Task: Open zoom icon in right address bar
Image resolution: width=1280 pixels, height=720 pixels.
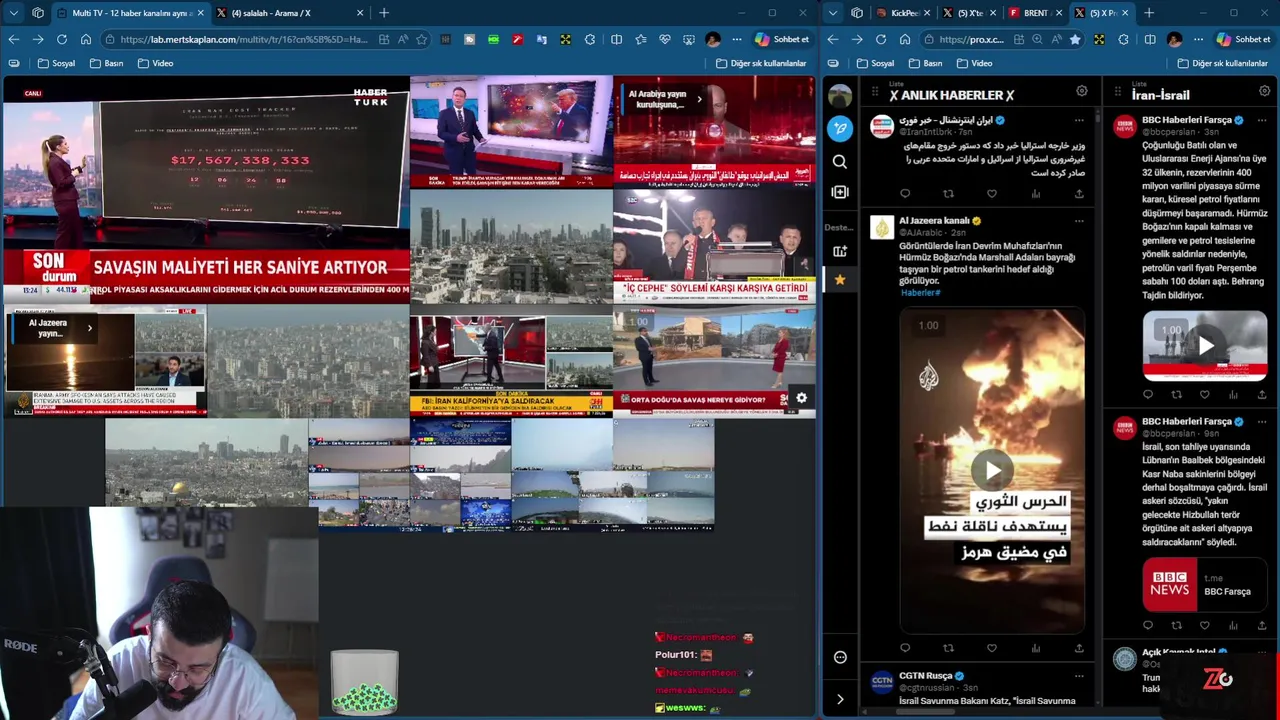Action: pyautogui.click(x=1037, y=39)
